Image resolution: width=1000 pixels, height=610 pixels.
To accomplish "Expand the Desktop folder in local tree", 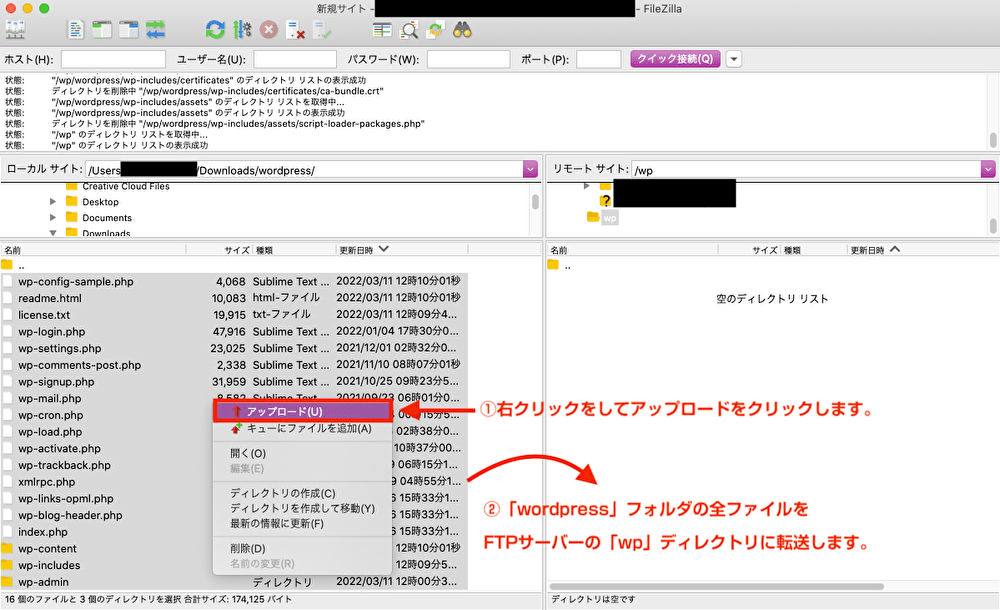I will (x=53, y=202).
